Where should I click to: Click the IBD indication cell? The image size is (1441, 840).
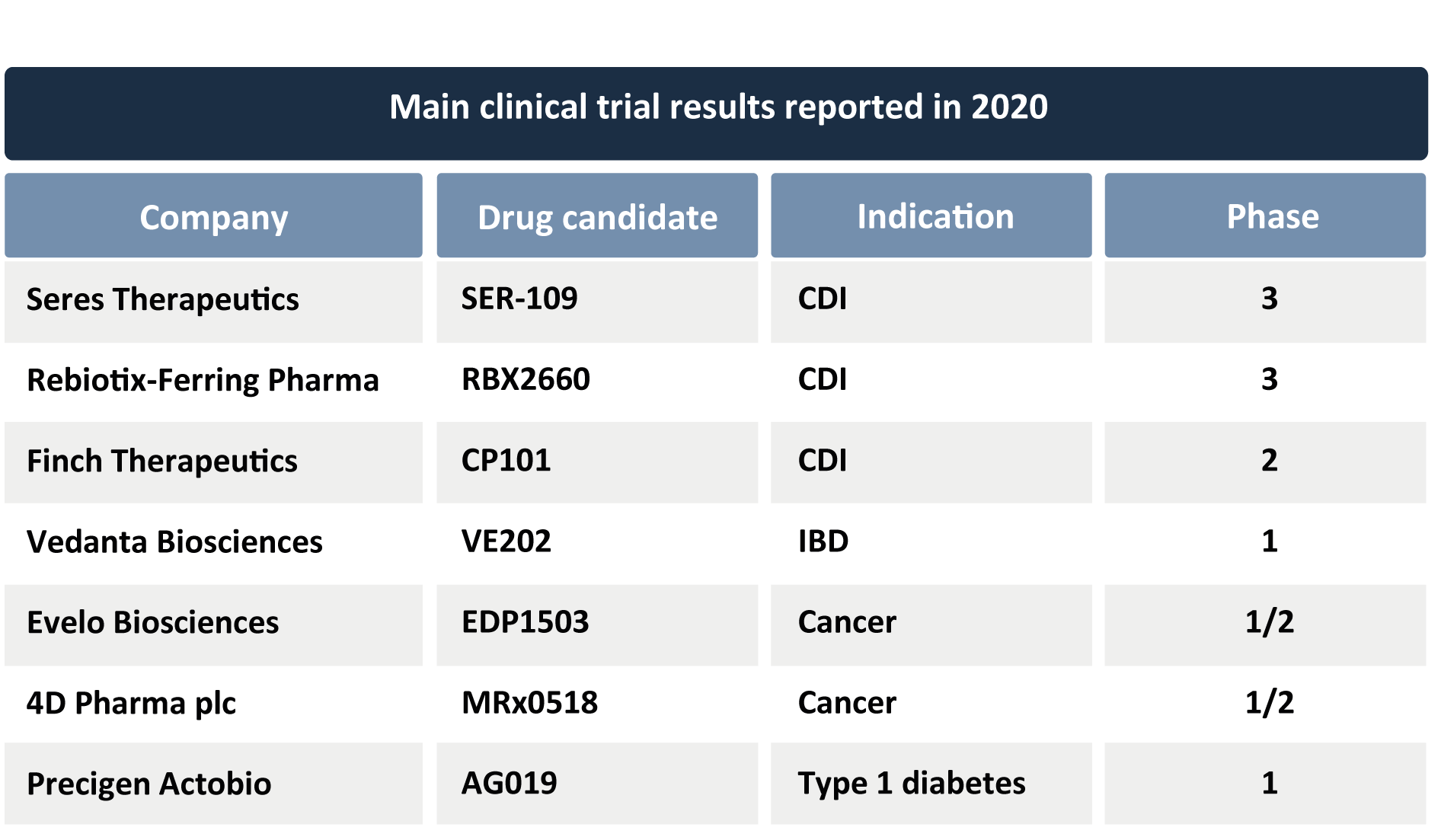tap(823, 541)
